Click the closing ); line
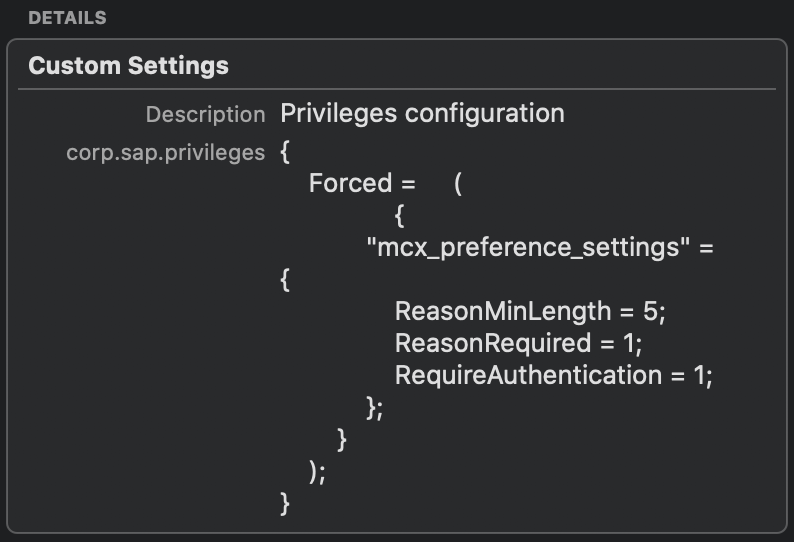Screen dimensions: 794x542 coord(317,472)
